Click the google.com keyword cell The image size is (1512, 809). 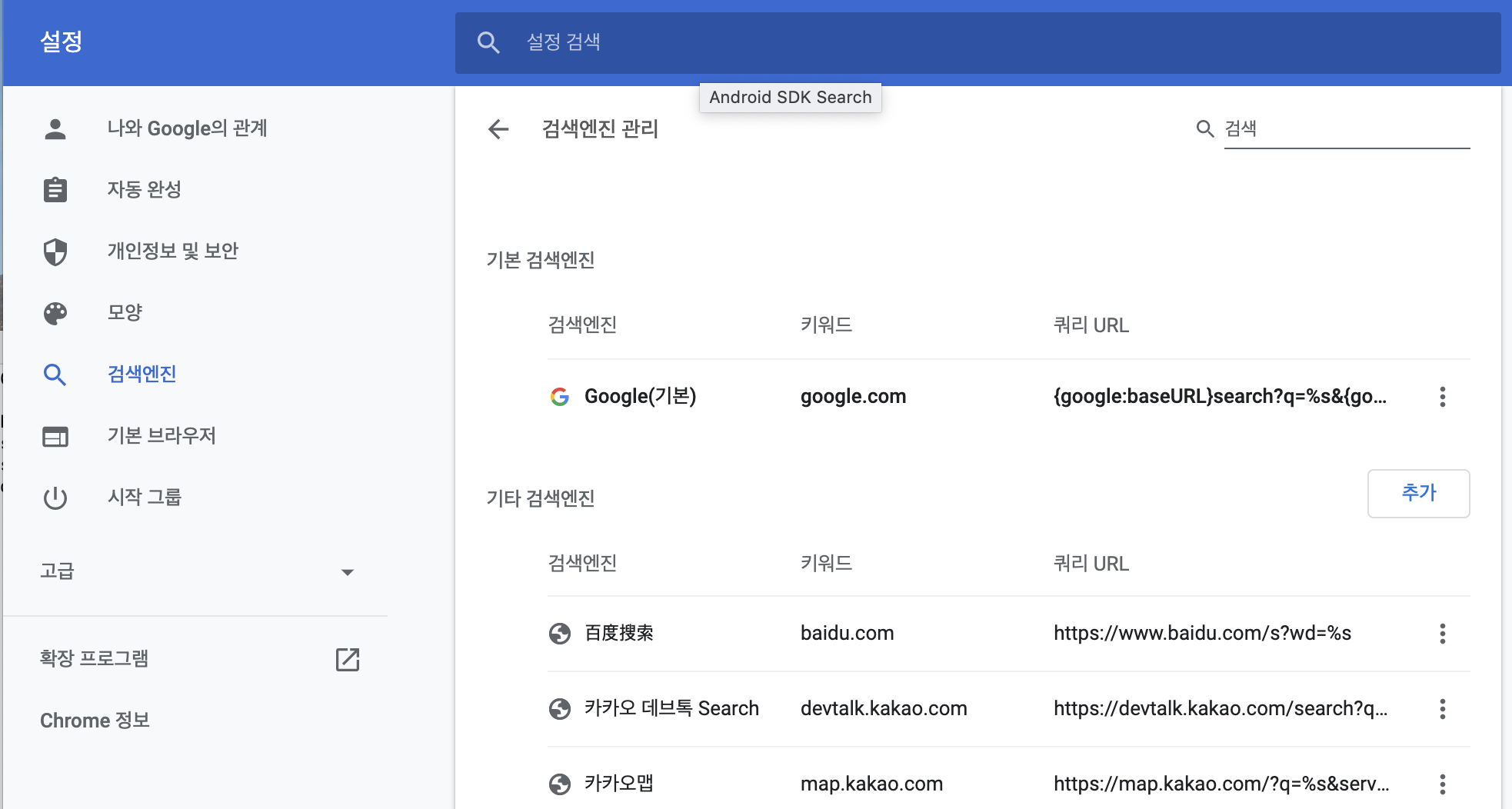click(x=853, y=397)
